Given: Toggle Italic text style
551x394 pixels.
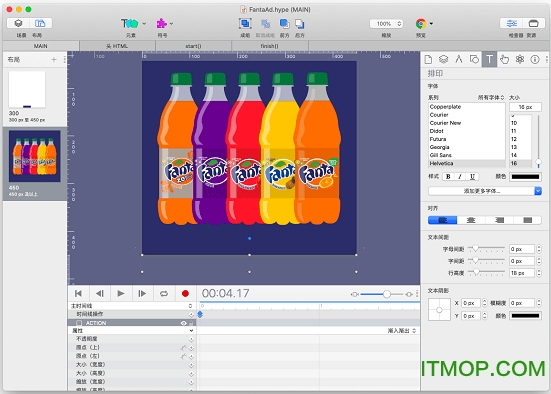Looking at the screenshot, I should pos(460,176).
